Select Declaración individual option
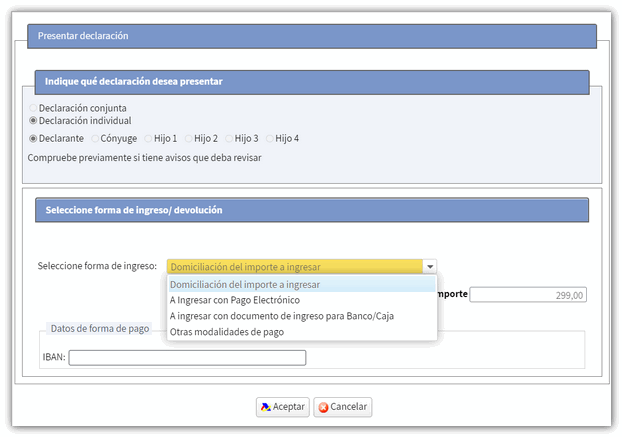Image resolution: width=622 pixels, height=437 pixels. click(x=33, y=121)
